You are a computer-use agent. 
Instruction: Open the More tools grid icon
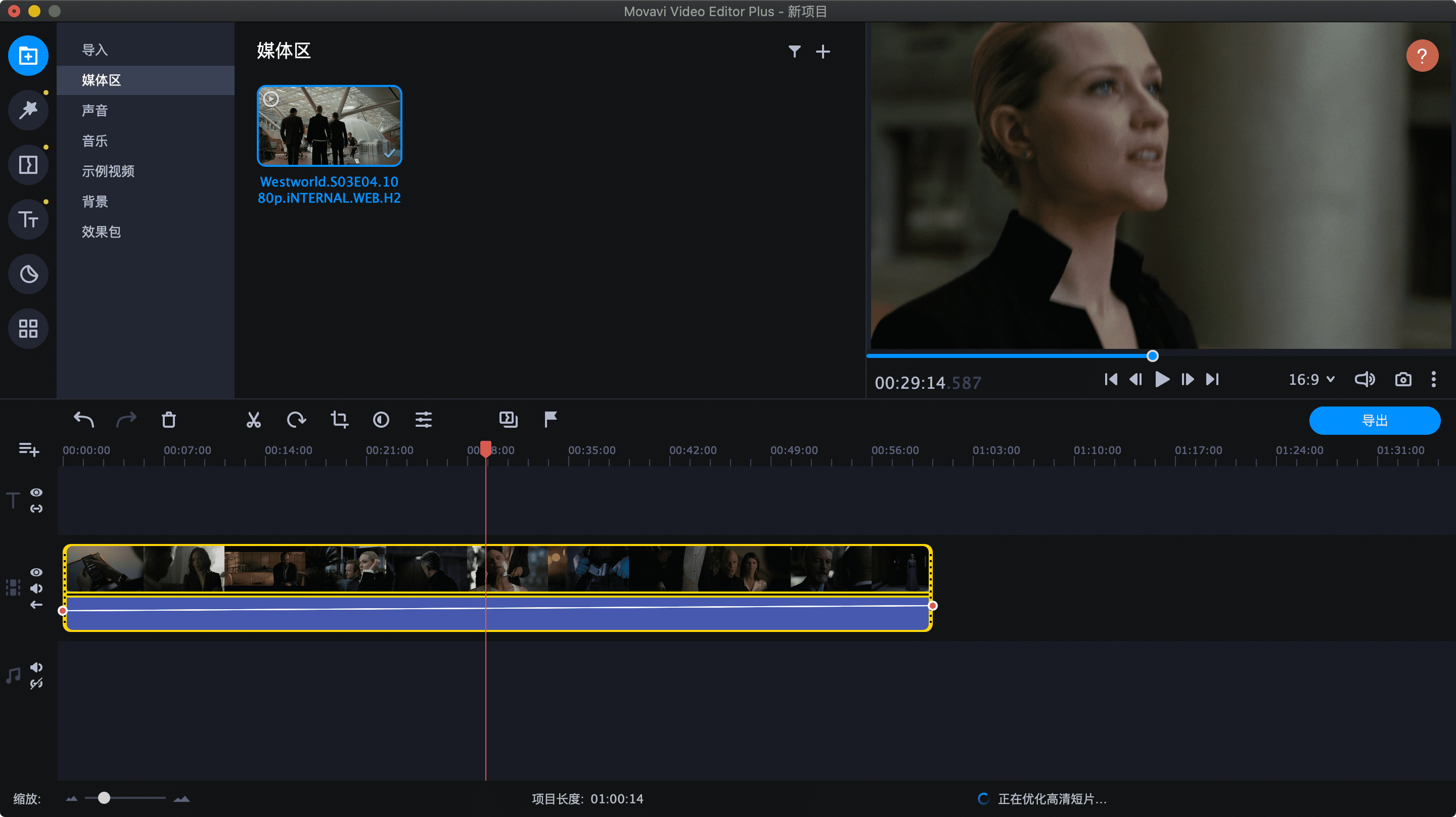tap(28, 329)
